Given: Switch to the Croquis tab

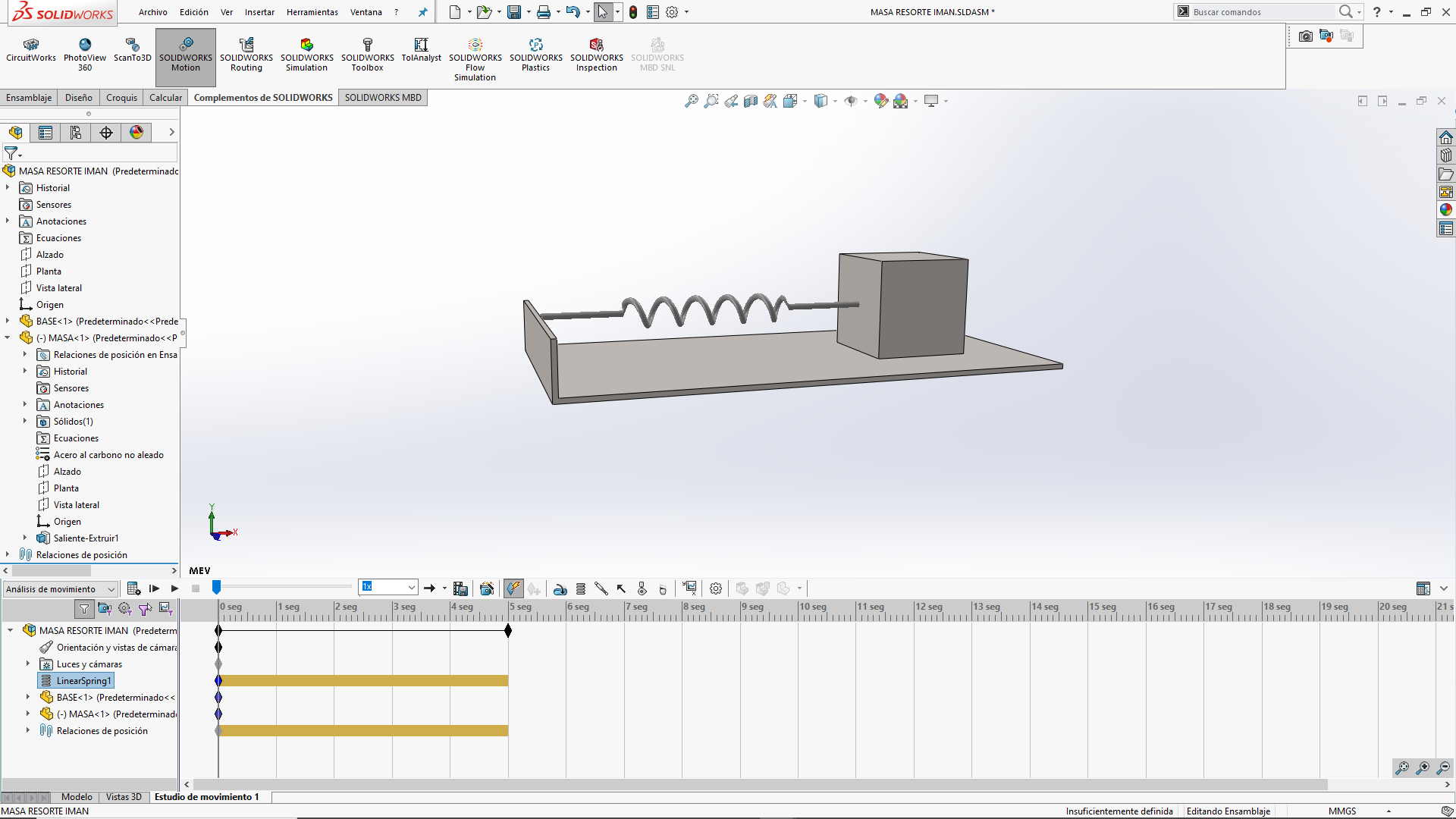Looking at the screenshot, I should point(121,98).
